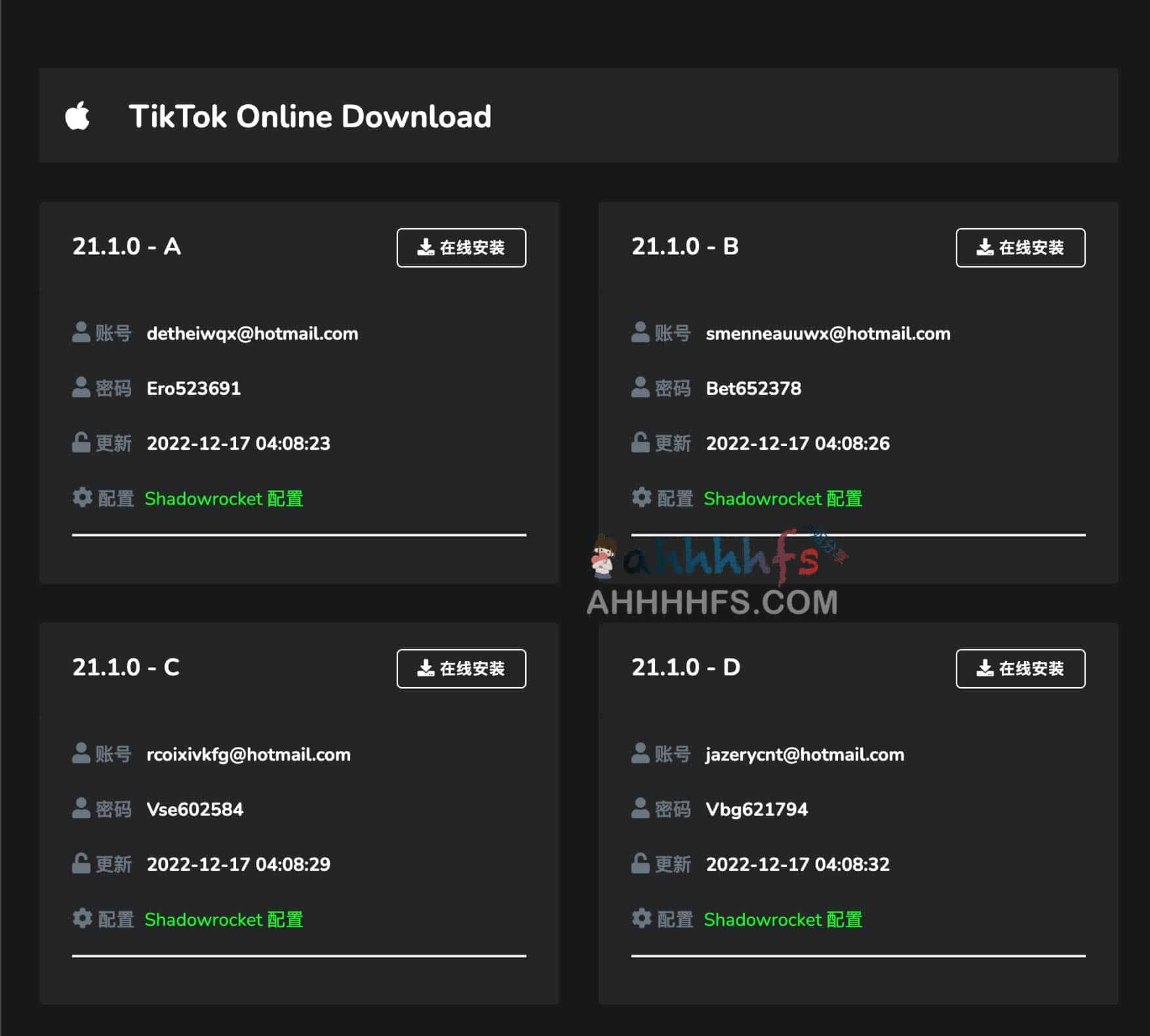The height and width of the screenshot is (1036, 1150).
Task: Click user icon beside jazerycnt@hotmail.com
Action: pyautogui.click(x=640, y=753)
